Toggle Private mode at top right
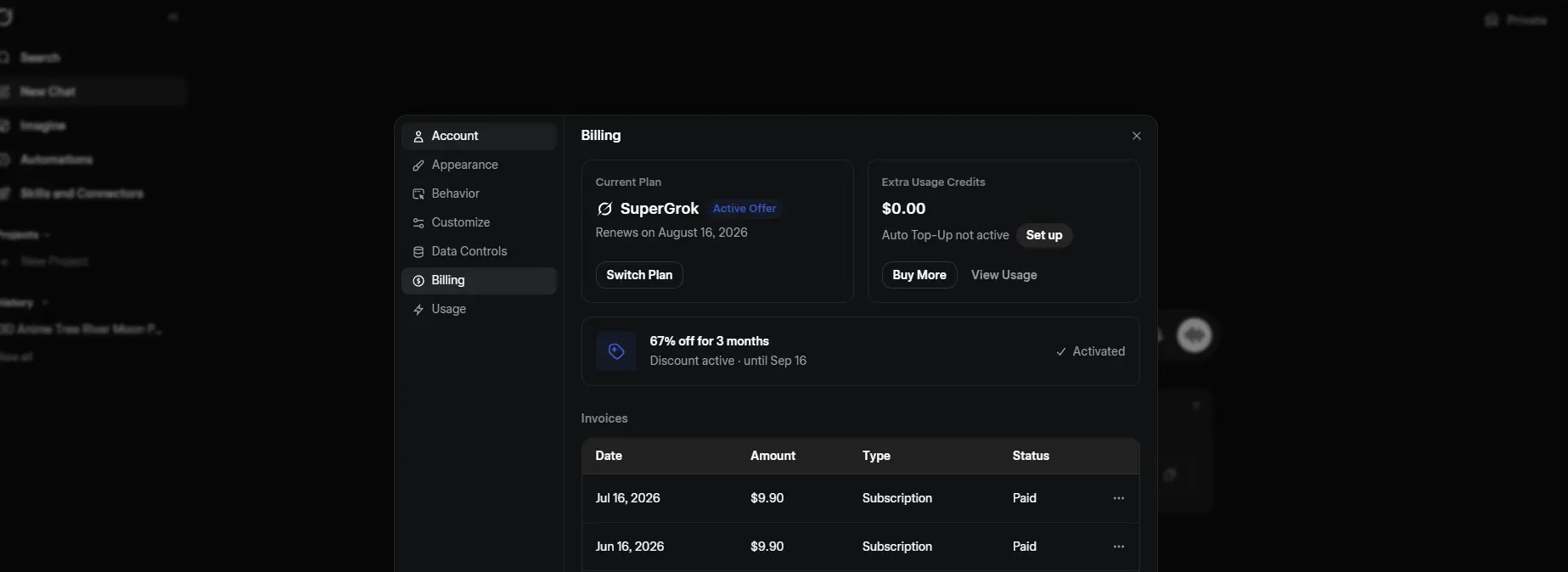This screenshot has height=572, width=1568. click(1516, 20)
